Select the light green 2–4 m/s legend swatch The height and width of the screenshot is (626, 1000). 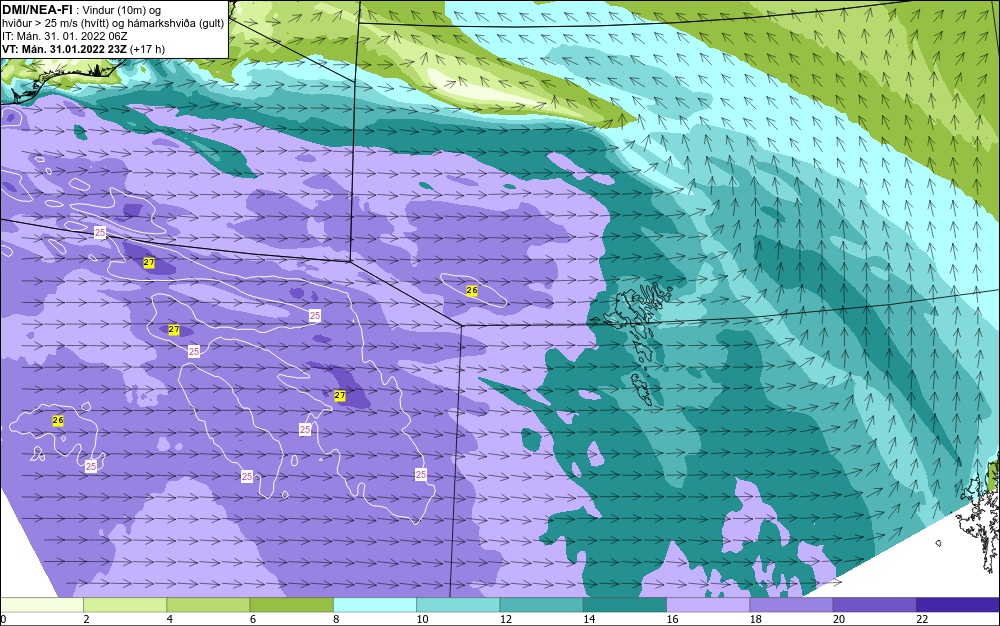point(125,605)
